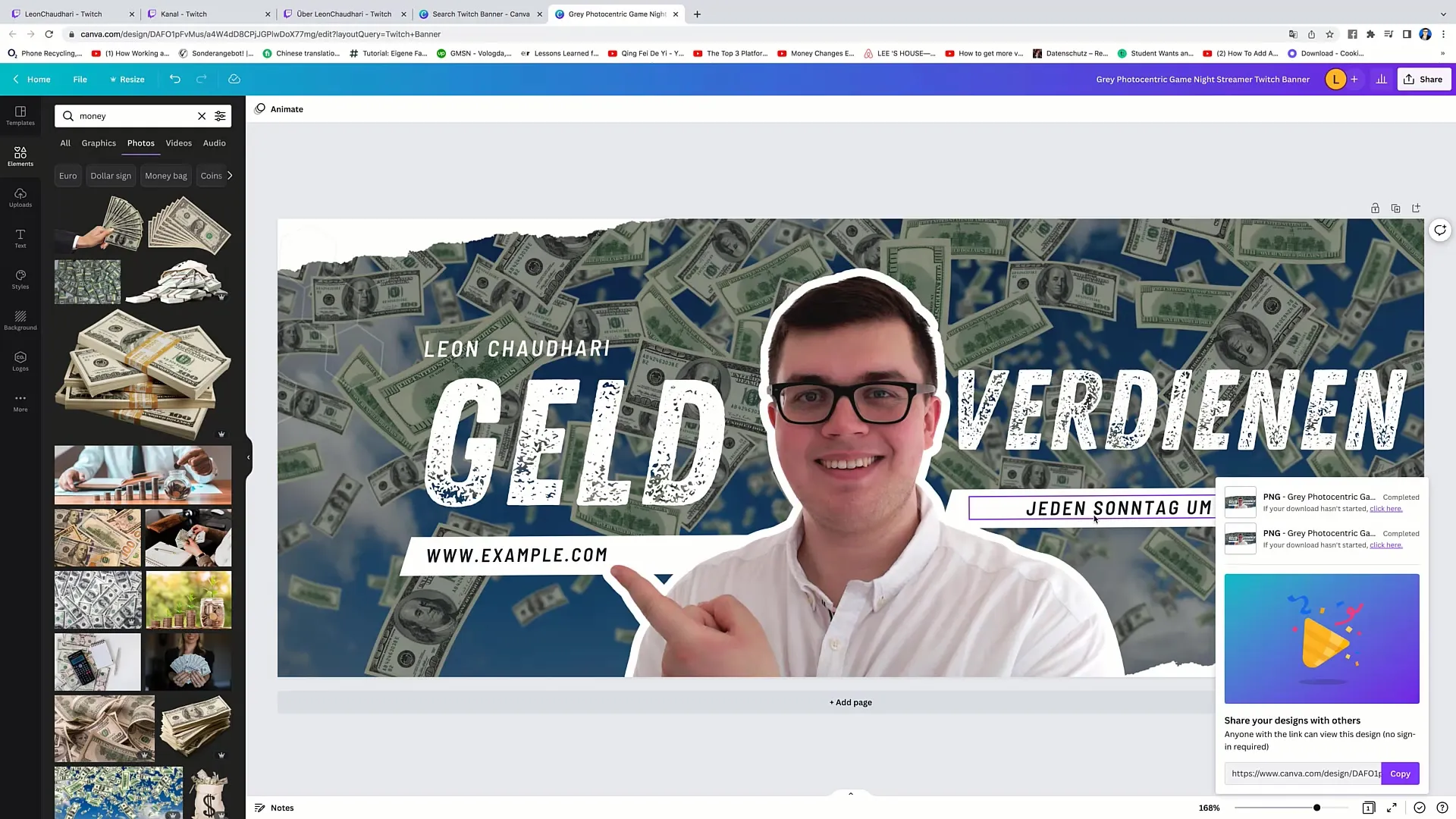
Task: Click the Copy link button
Action: pyautogui.click(x=1401, y=773)
